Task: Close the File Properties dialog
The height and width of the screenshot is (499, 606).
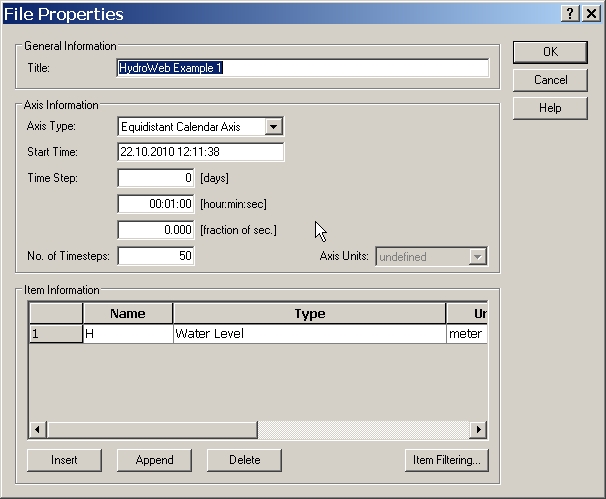Action: coord(590,13)
